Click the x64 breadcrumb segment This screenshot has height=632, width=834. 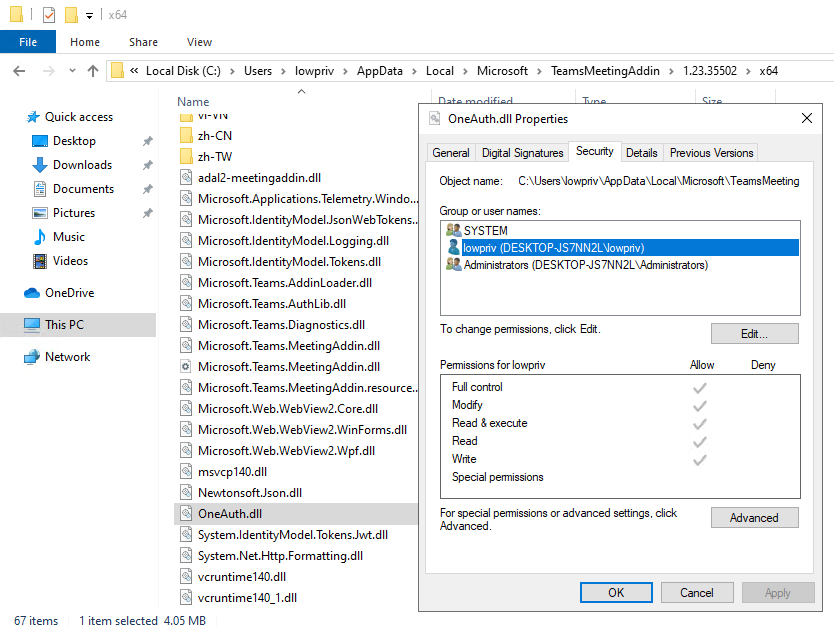pyautogui.click(x=769, y=71)
